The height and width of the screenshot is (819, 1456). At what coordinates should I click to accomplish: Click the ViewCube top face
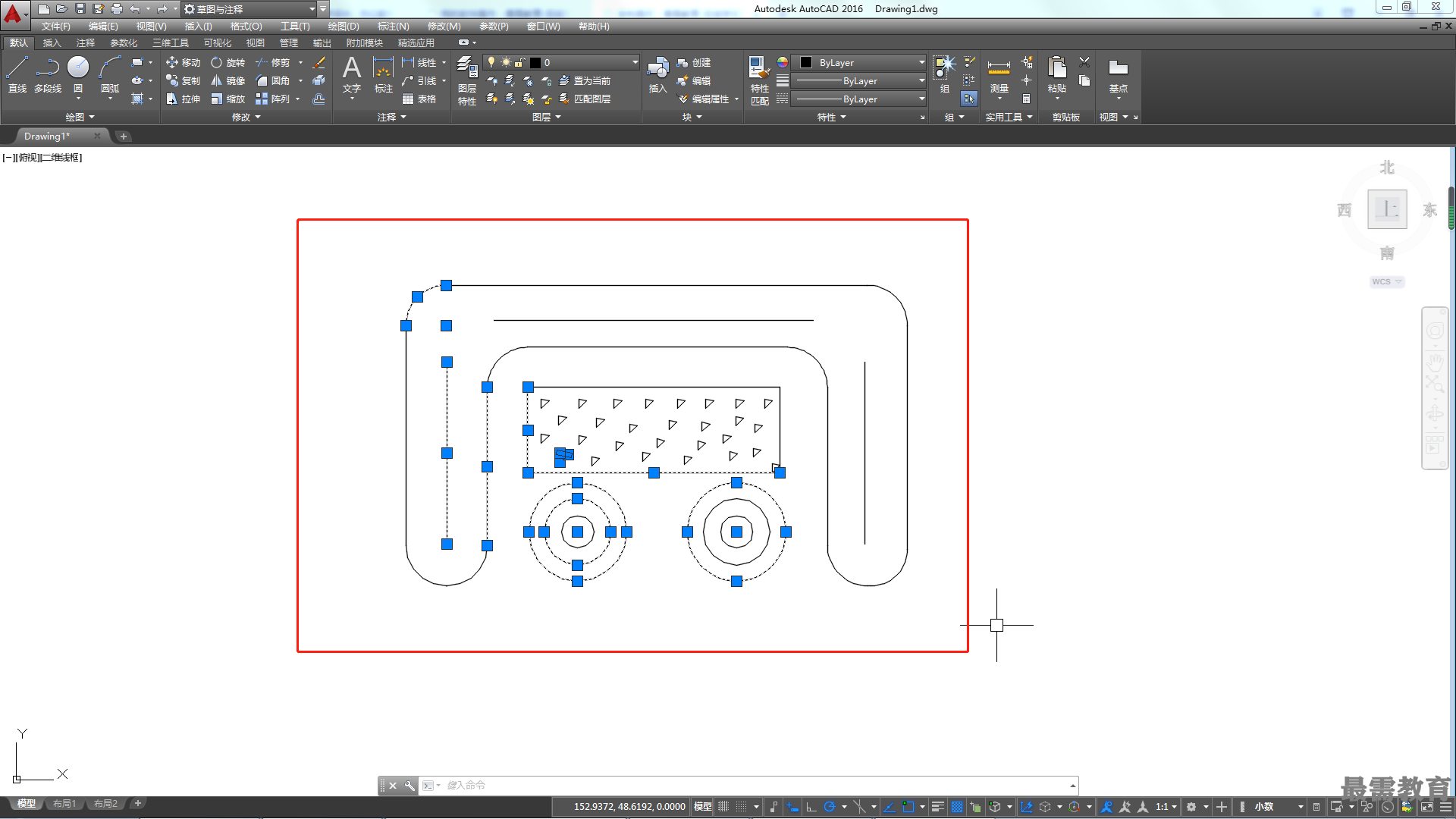point(1386,209)
